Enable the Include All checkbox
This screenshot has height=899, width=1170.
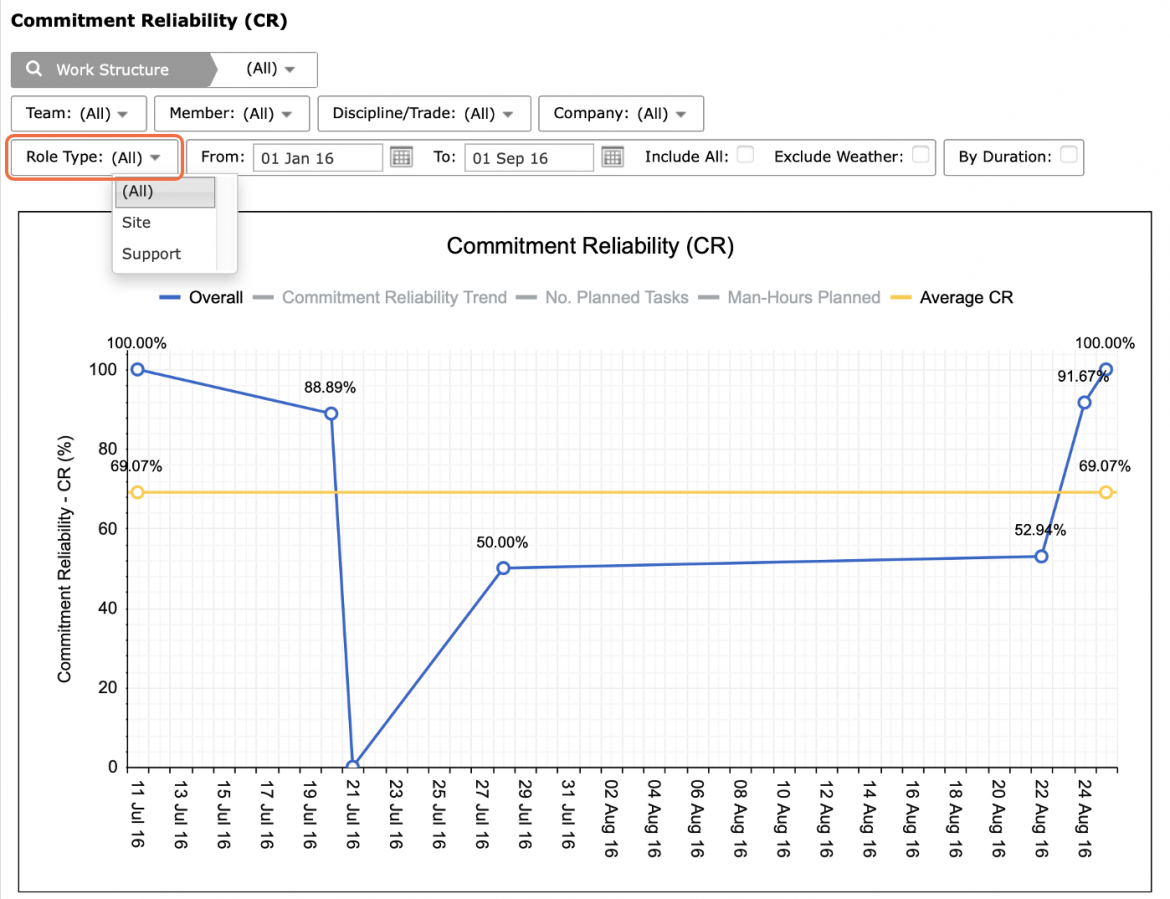click(x=745, y=154)
